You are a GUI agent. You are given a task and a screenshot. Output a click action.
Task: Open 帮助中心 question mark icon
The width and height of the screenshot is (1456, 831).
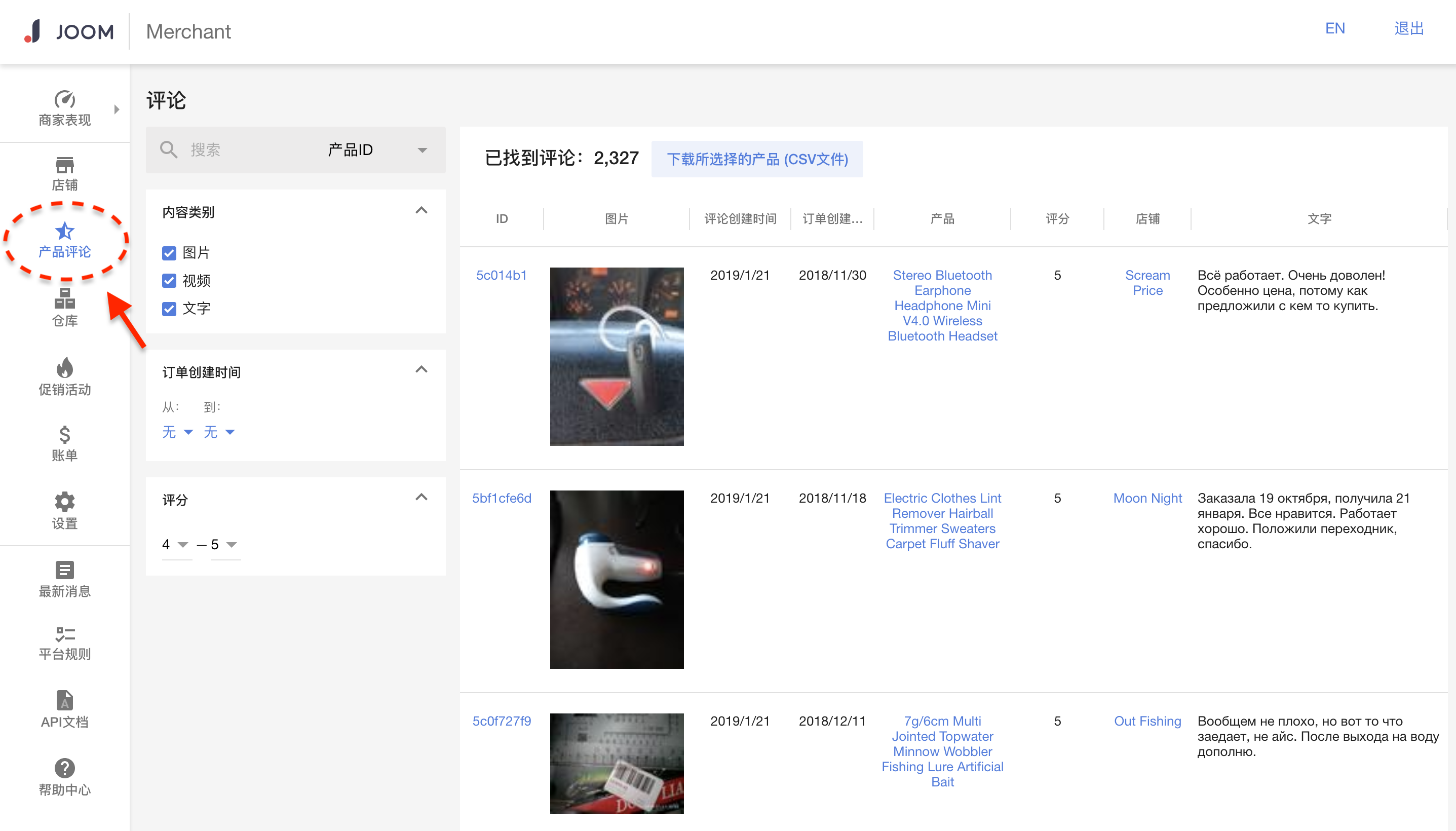click(x=64, y=768)
